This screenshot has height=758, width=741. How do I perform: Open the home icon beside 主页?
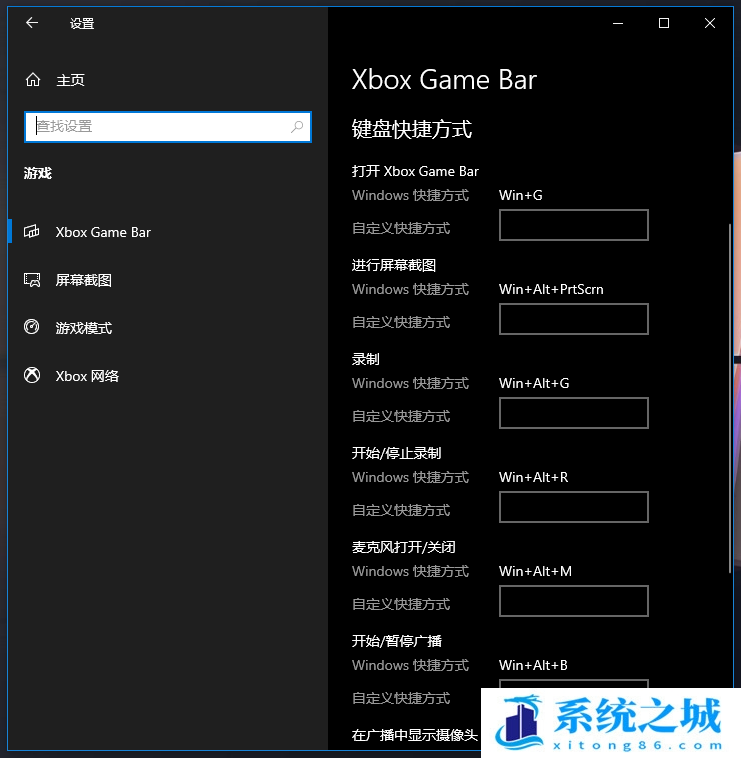[33, 79]
